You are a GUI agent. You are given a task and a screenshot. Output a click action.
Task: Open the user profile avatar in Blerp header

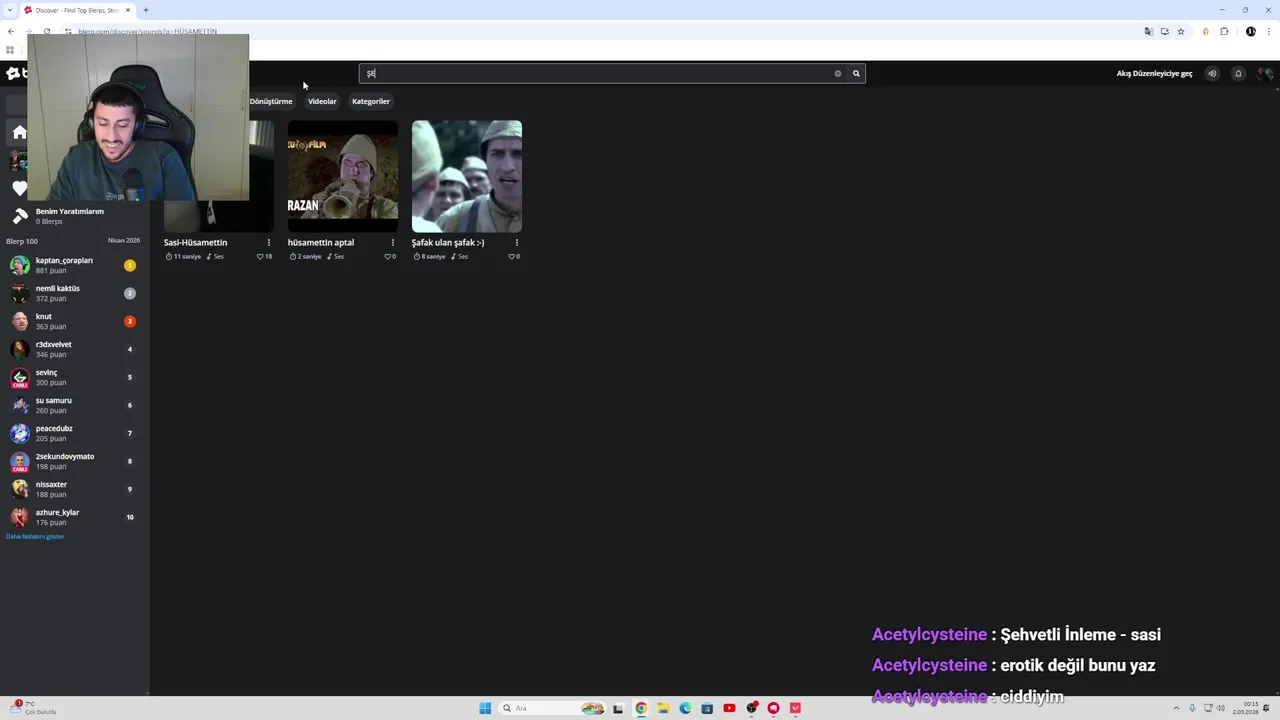coord(1265,73)
